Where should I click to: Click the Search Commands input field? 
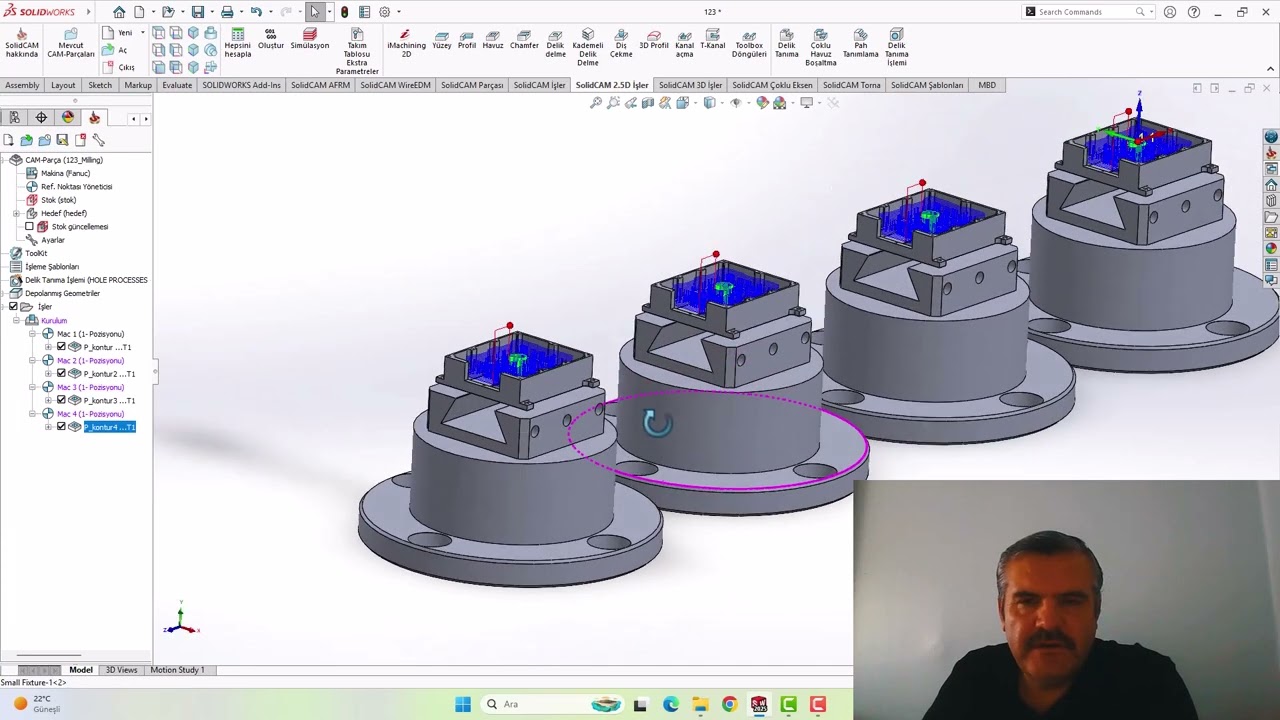pyautogui.click(x=1089, y=12)
